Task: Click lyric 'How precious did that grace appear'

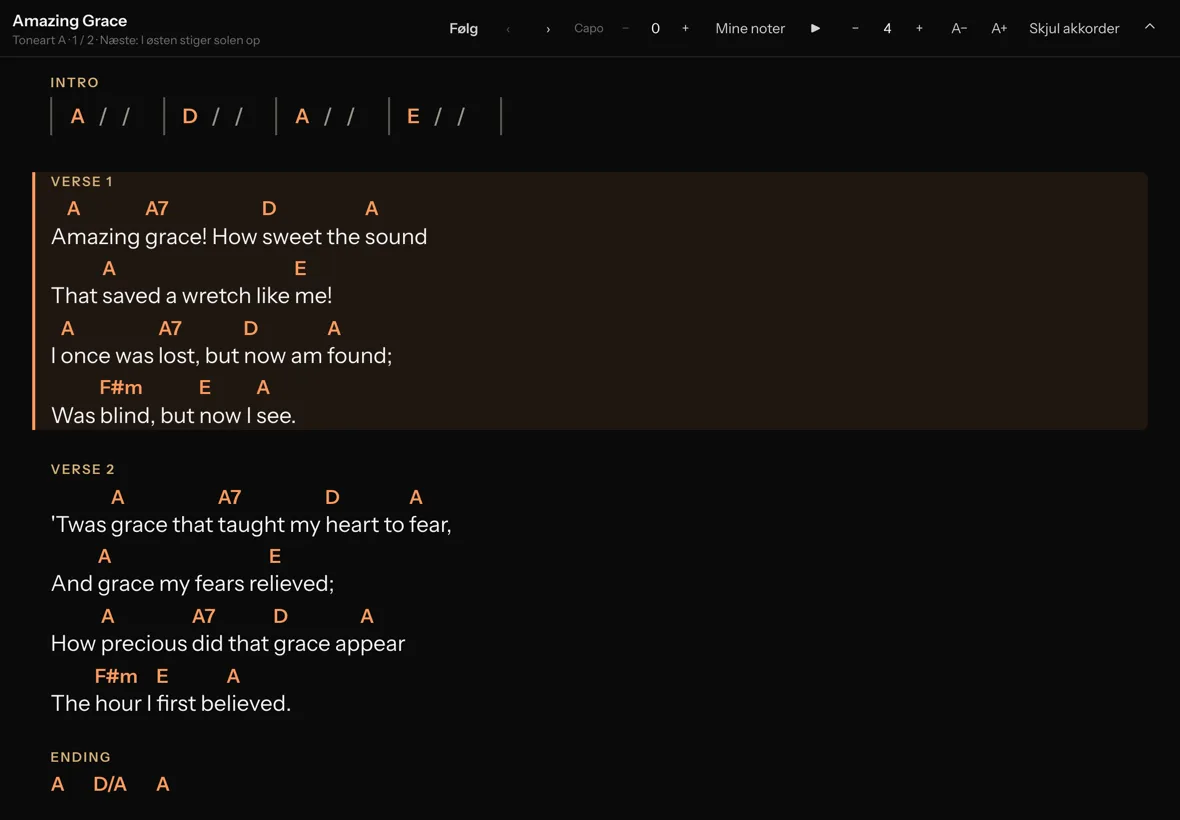Action: coord(228,644)
